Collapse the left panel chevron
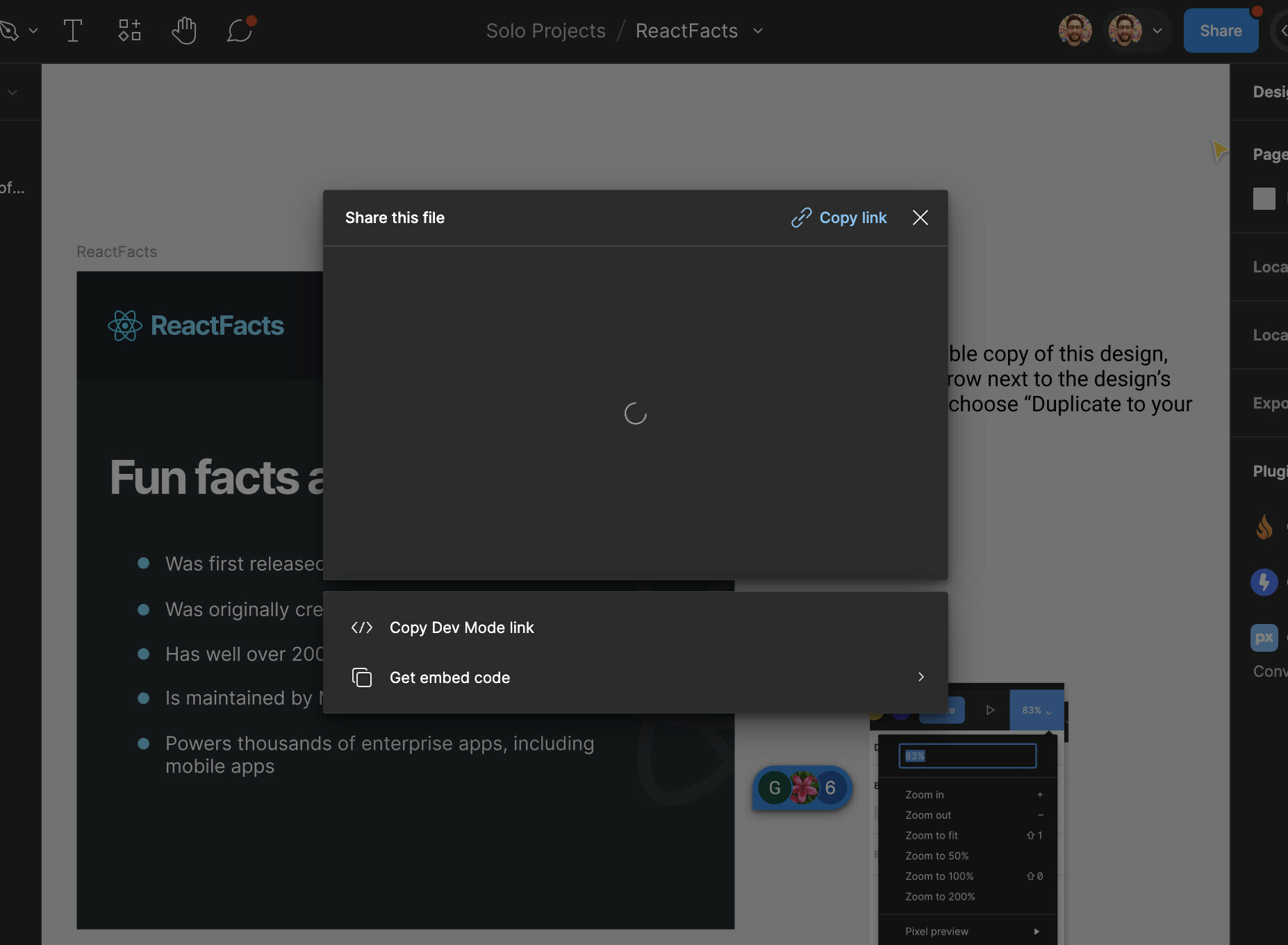The image size is (1288, 945). tap(13, 92)
